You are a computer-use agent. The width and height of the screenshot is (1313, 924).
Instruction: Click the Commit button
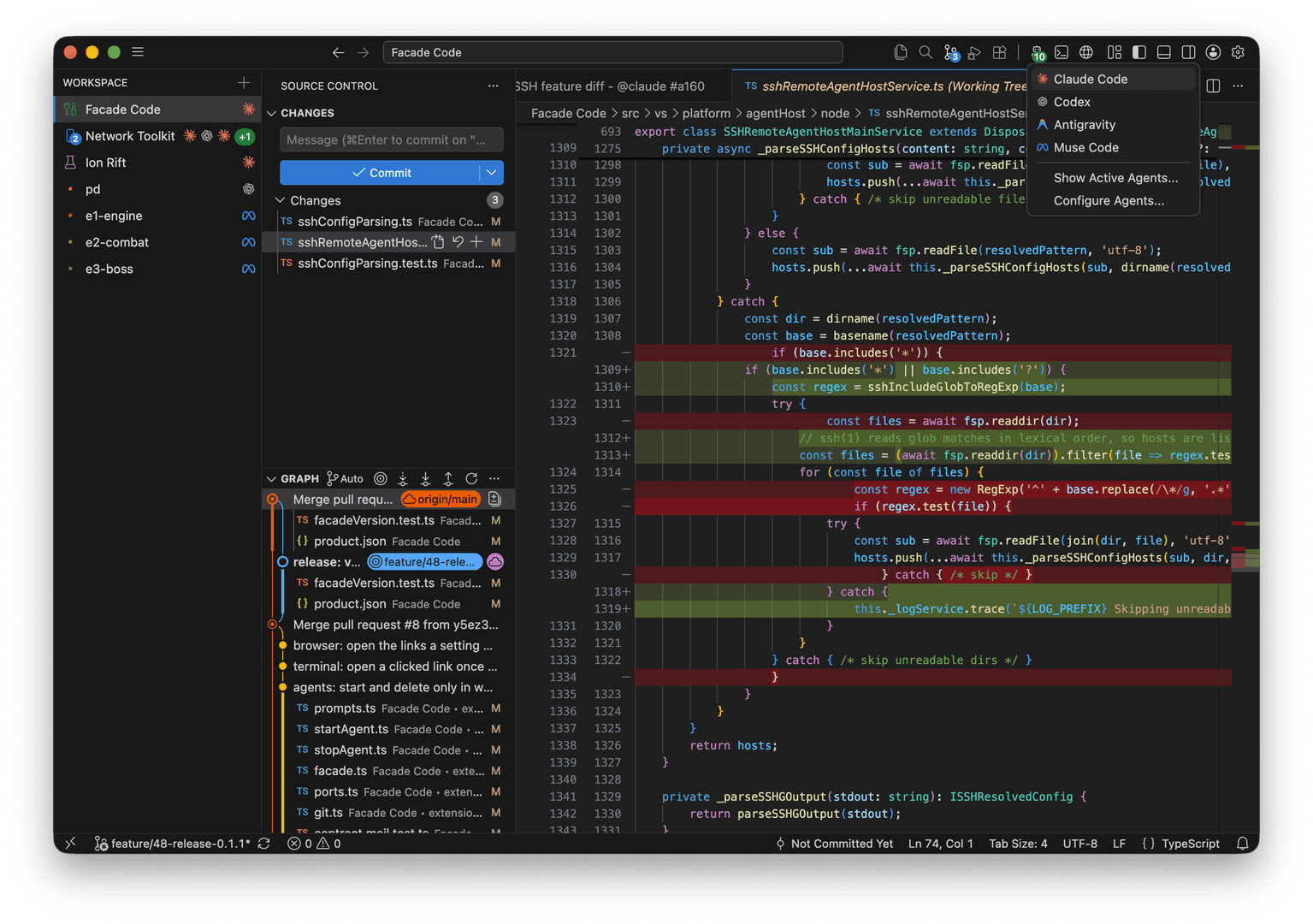[x=381, y=173]
